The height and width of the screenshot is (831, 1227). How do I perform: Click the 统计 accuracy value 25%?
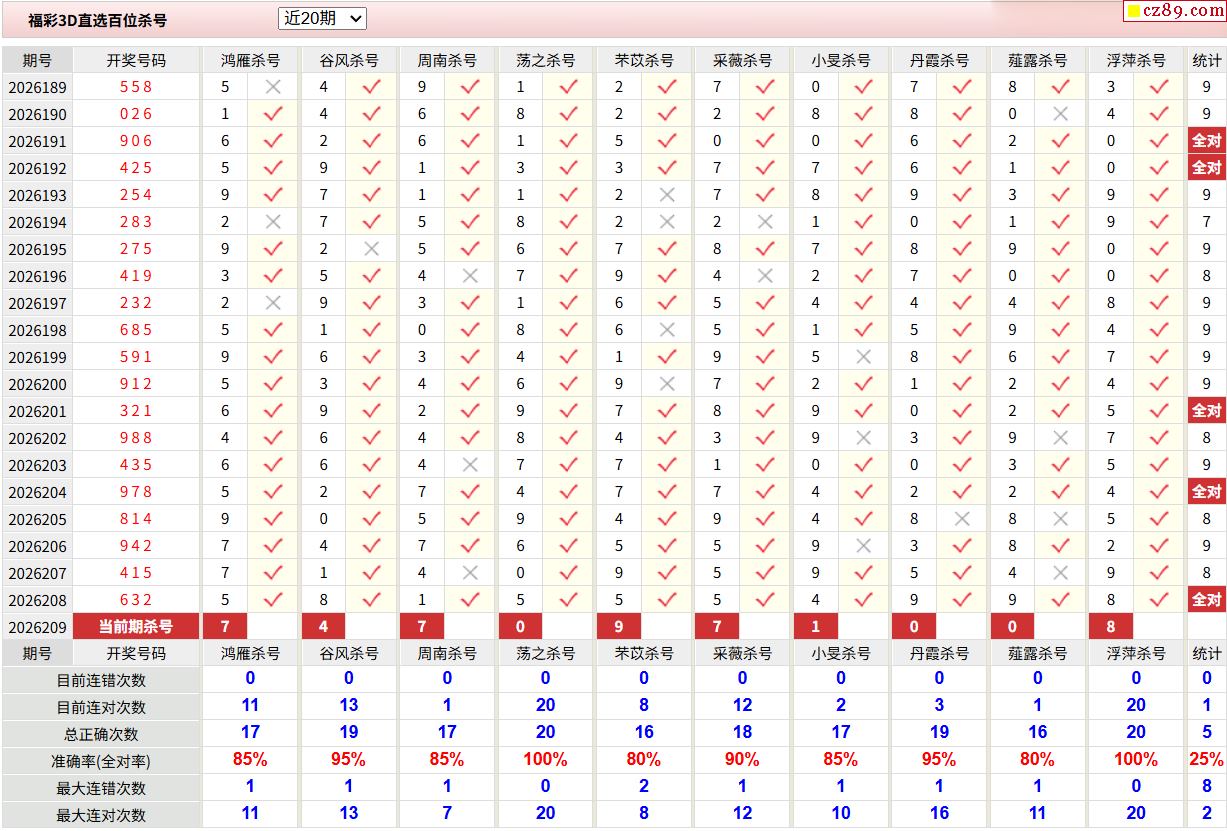[1207, 760]
